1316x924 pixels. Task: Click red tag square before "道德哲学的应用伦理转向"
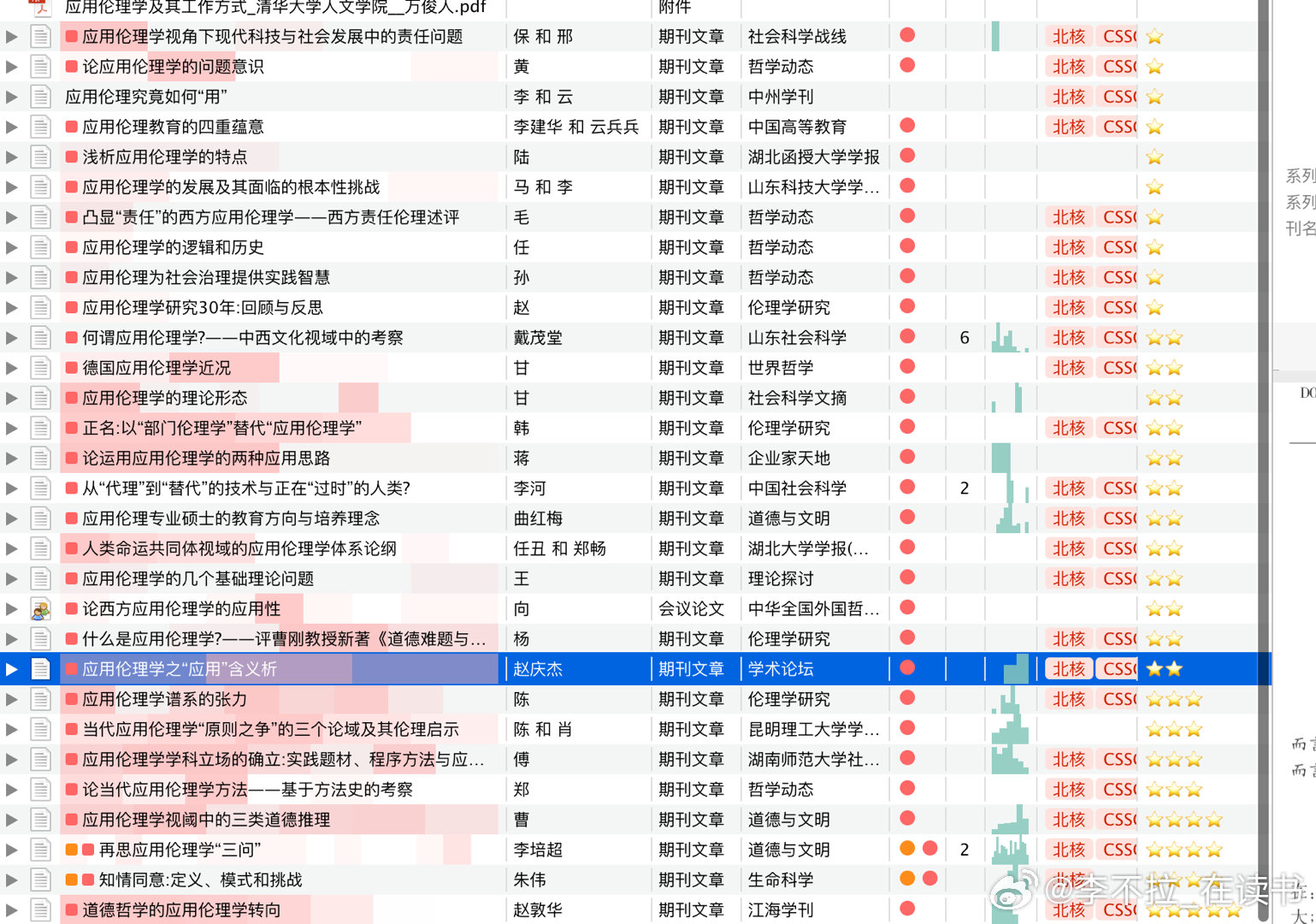[72, 909]
